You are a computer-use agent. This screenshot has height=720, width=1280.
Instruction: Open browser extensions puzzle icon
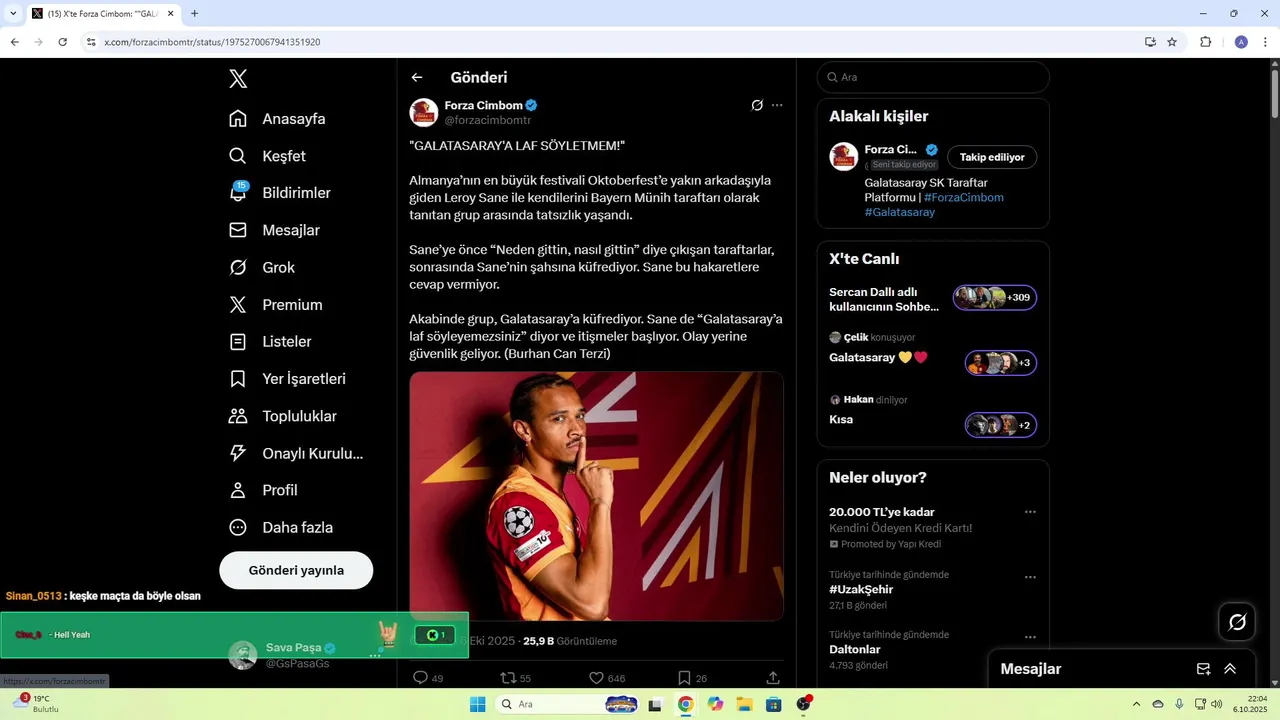(1205, 42)
